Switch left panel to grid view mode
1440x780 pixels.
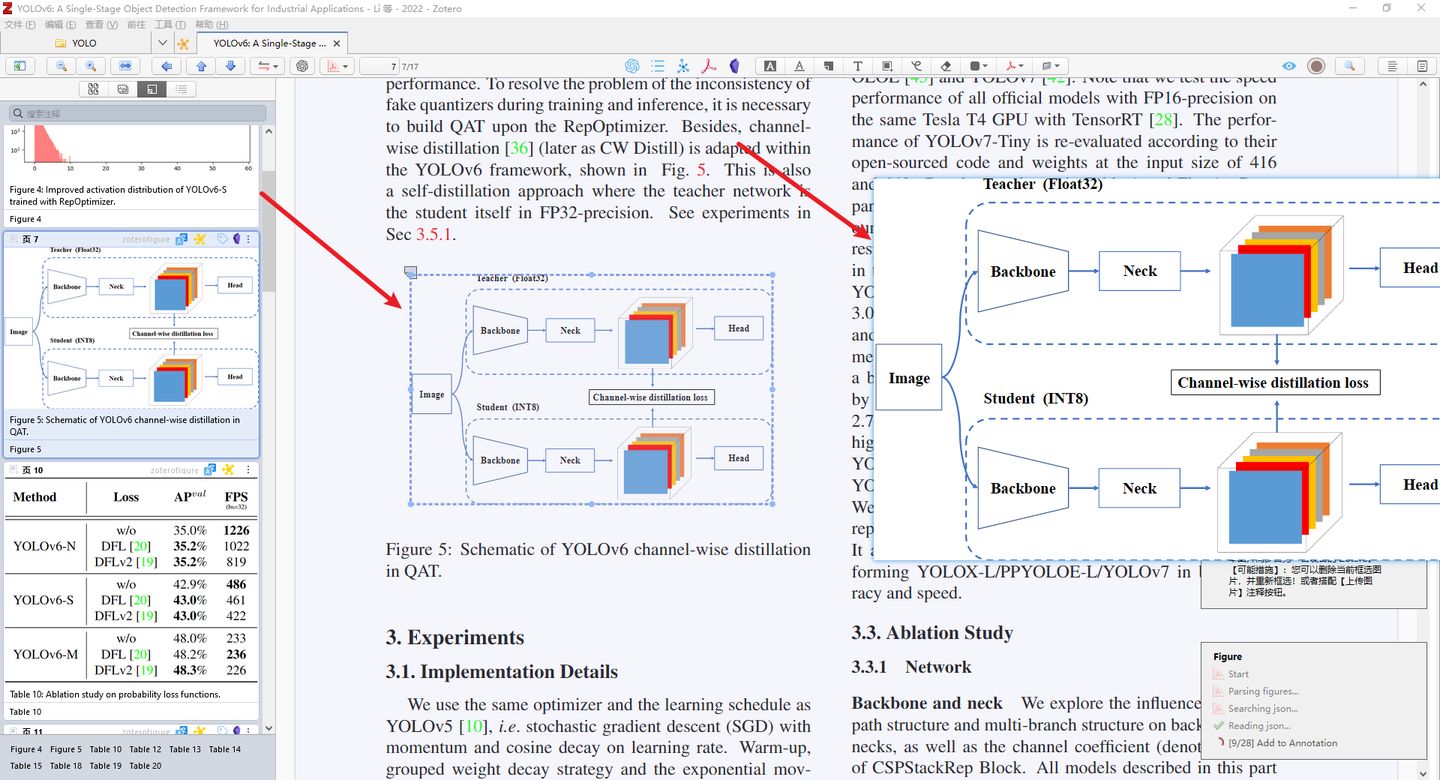(92, 88)
